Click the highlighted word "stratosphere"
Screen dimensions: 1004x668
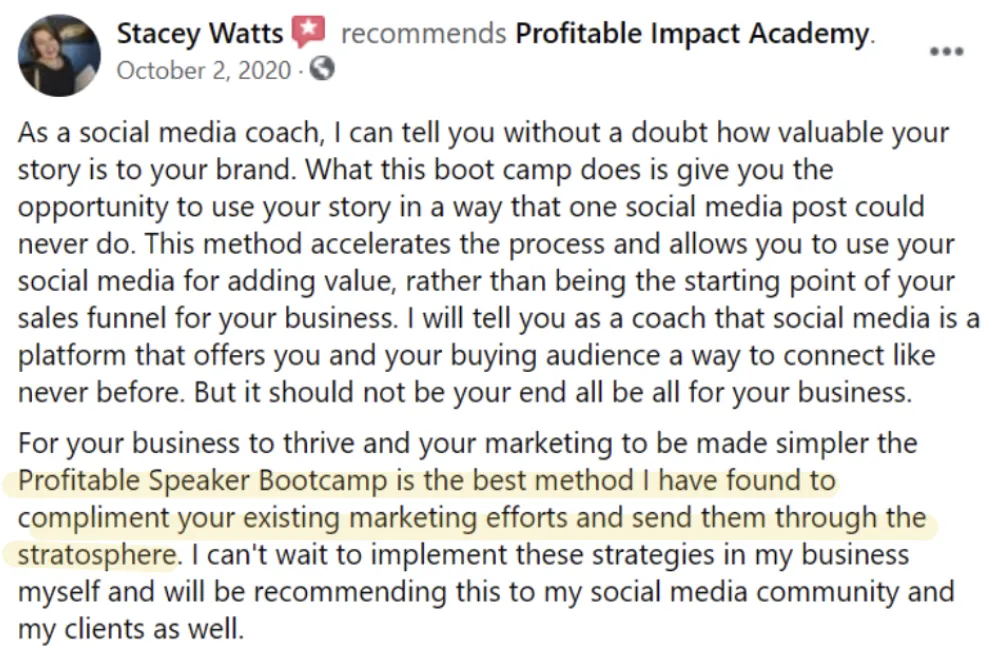coord(97,555)
